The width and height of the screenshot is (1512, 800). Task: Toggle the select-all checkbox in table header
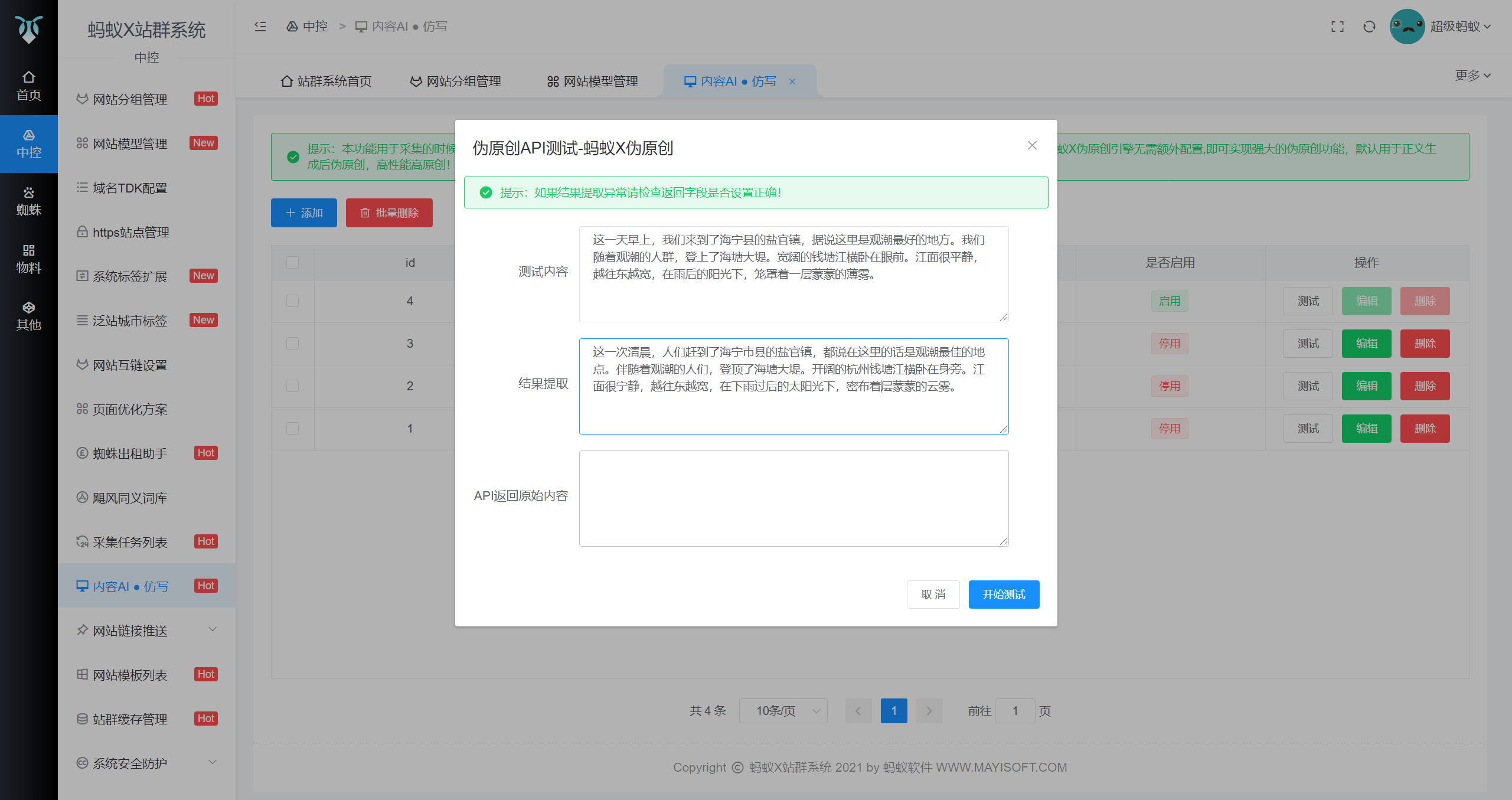pyautogui.click(x=292, y=262)
